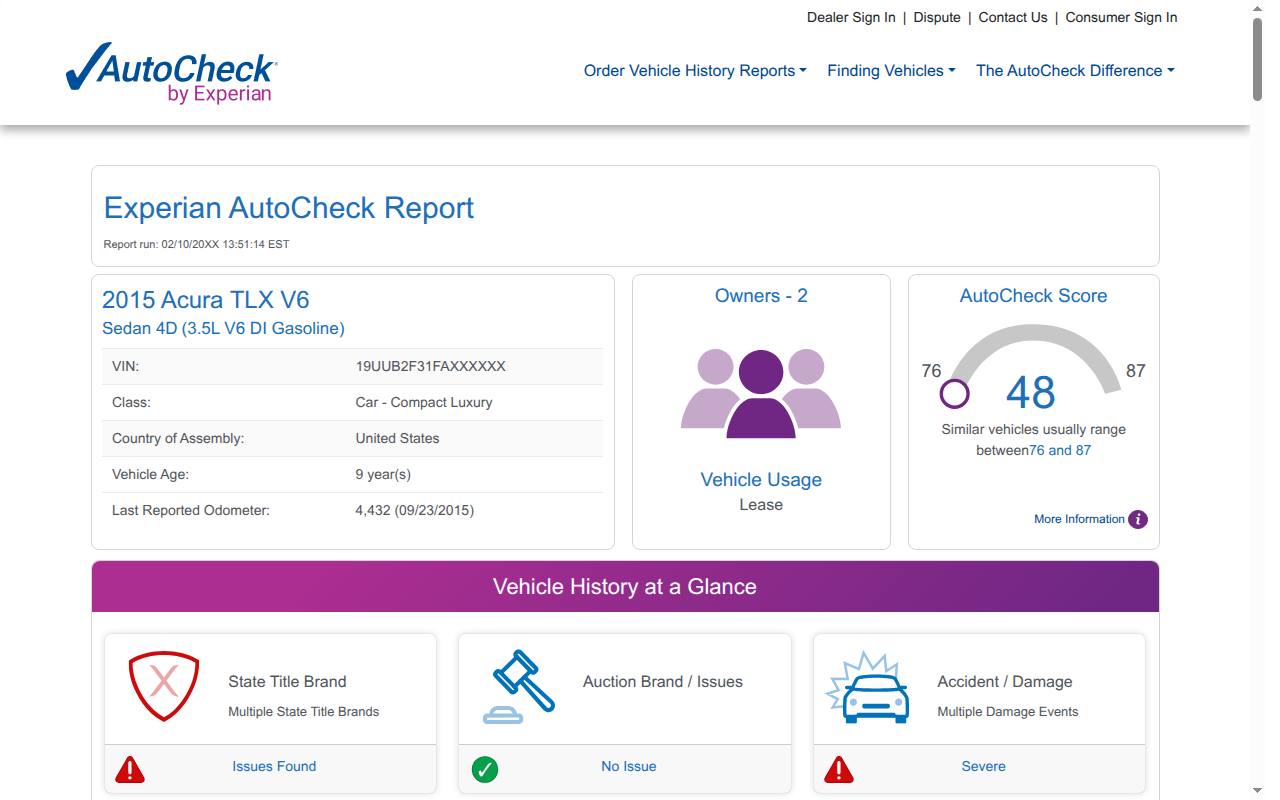This screenshot has height=800, width=1280.
Task: Click the Car - Compact Luxury class value
Action: 424,402
